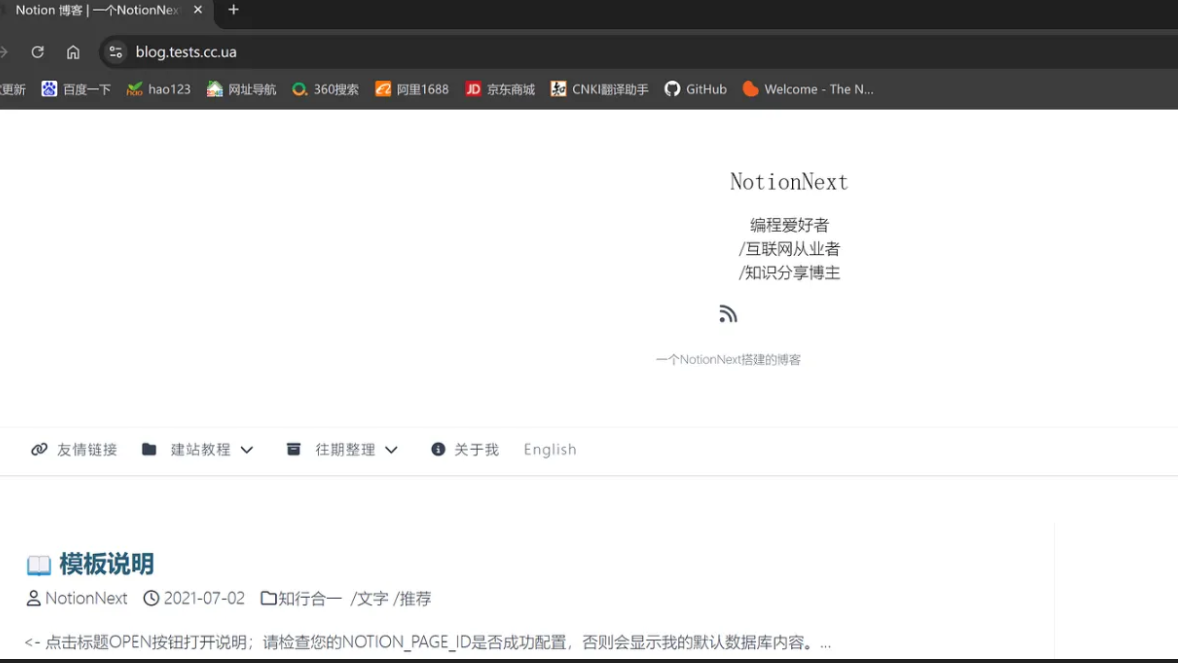Screen dimensions: 1178x663
Task: Open site info icon in address bar
Action: click(116, 52)
